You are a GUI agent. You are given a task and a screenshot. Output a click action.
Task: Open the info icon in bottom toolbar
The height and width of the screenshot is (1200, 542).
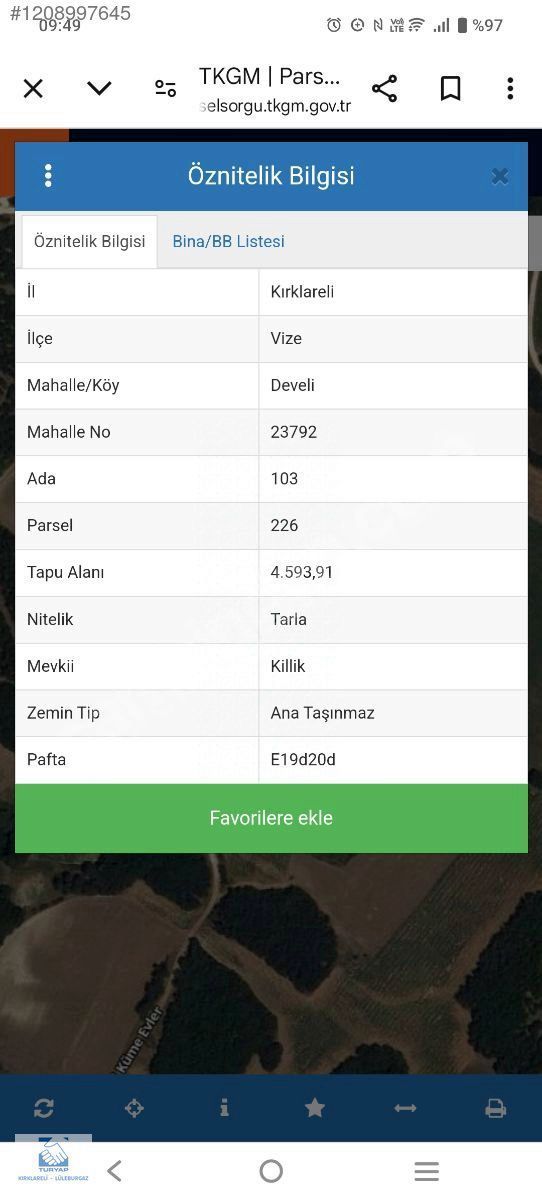pos(224,1107)
